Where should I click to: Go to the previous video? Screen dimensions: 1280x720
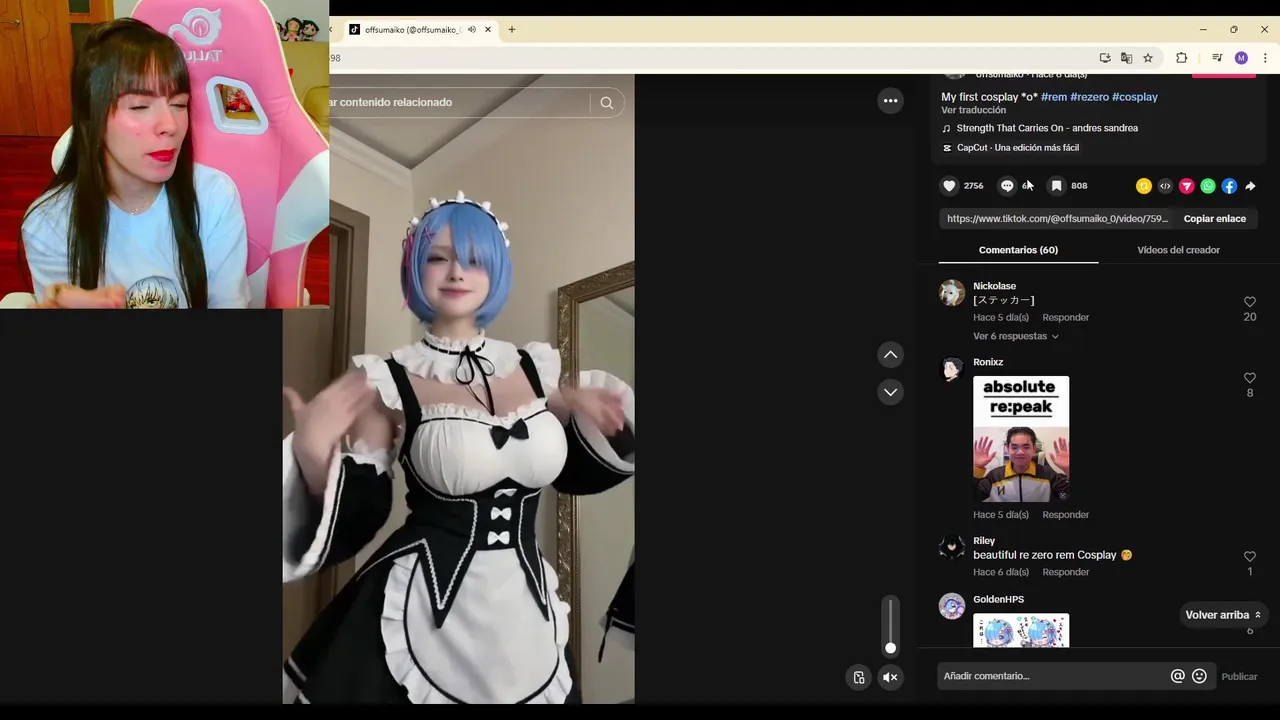tap(890, 355)
